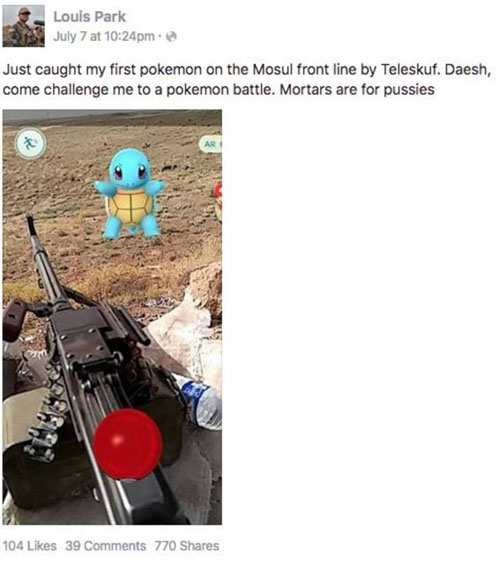Image resolution: width=500 pixels, height=568 pixels.
Task: View the 104 Likes list
Action: click(30, 546)
